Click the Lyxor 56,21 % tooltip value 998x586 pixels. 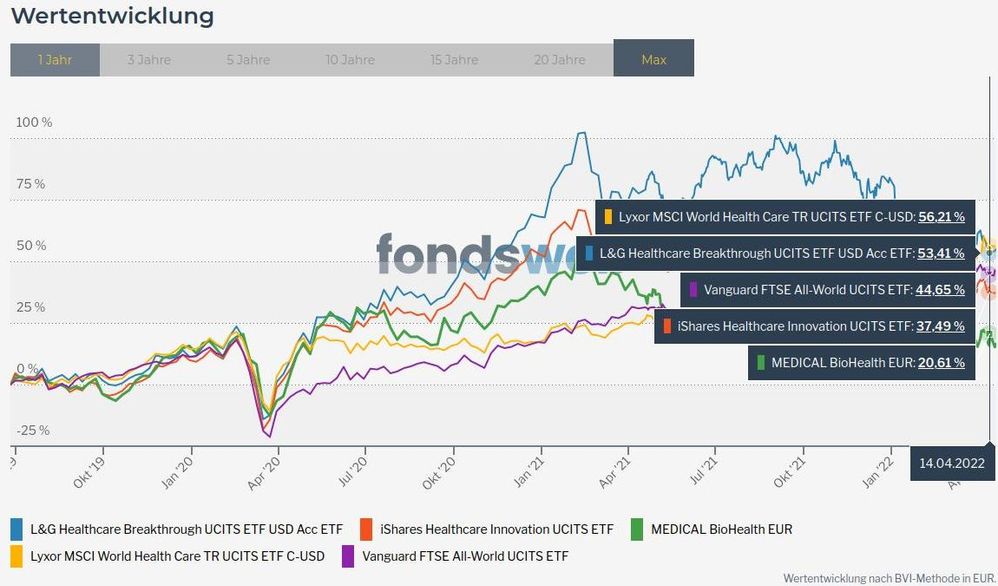[941, 216]
